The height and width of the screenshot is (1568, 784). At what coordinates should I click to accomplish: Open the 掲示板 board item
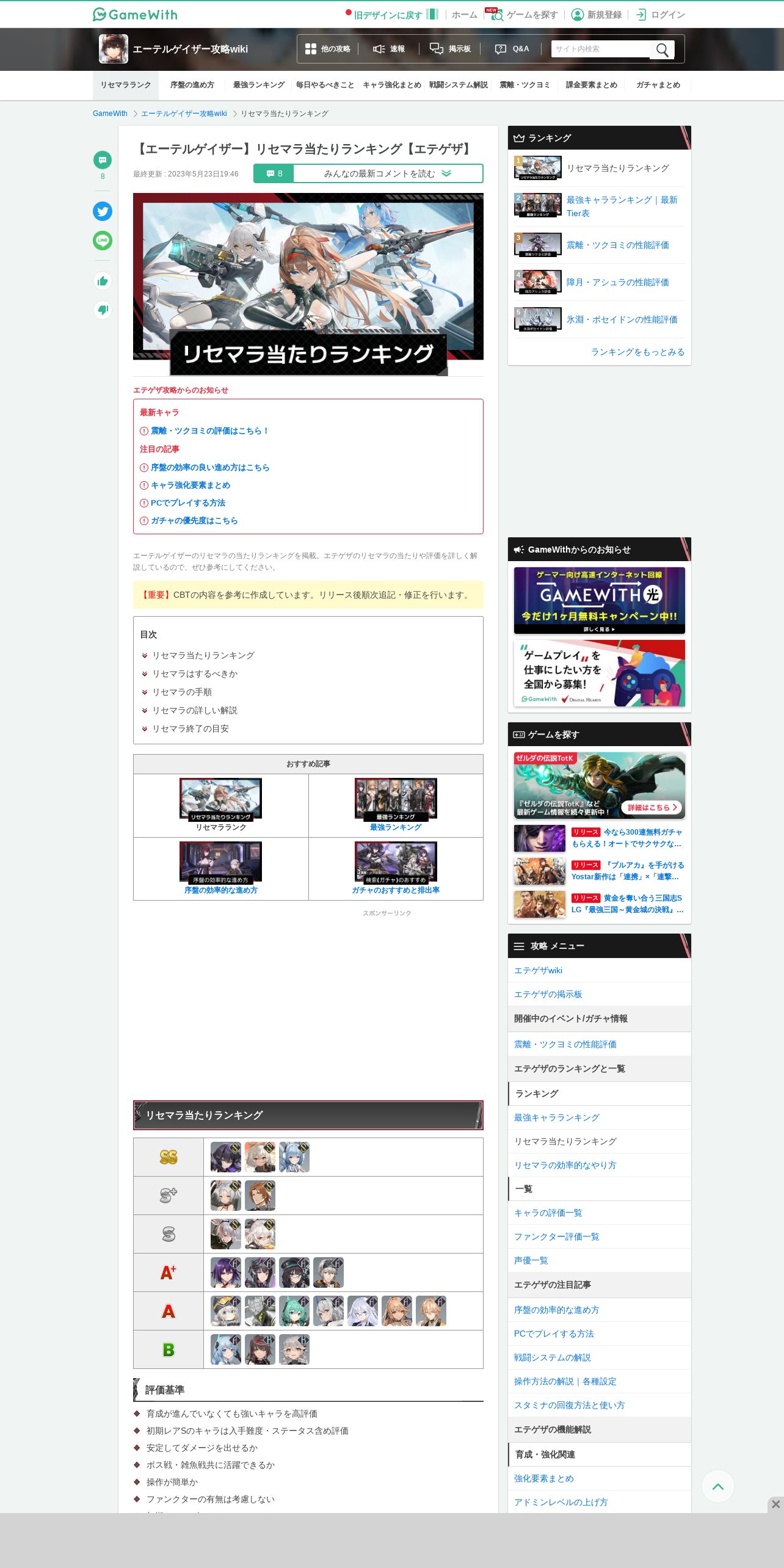click(450, 49)
